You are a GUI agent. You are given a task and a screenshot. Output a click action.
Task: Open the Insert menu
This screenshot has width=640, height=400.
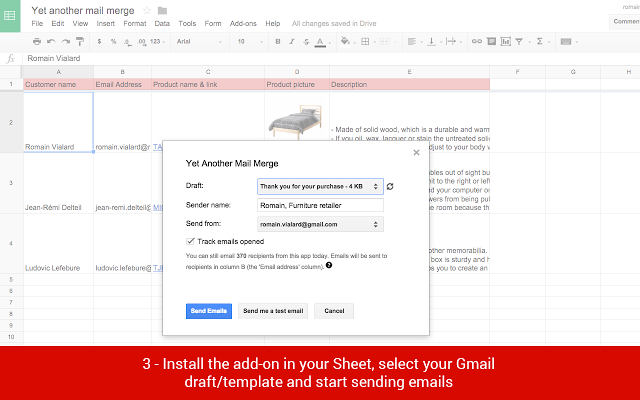click(106, 24)
